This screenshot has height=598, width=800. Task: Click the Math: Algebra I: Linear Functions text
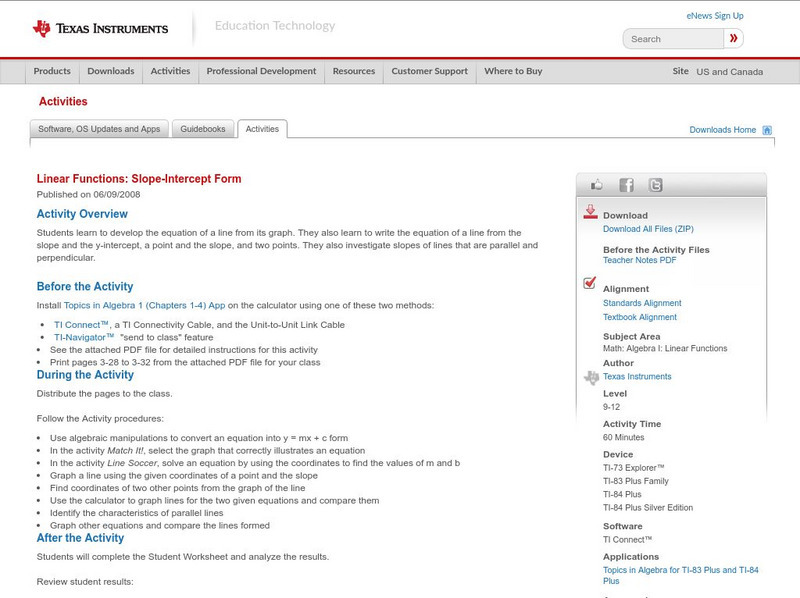(x=665, y=348)
